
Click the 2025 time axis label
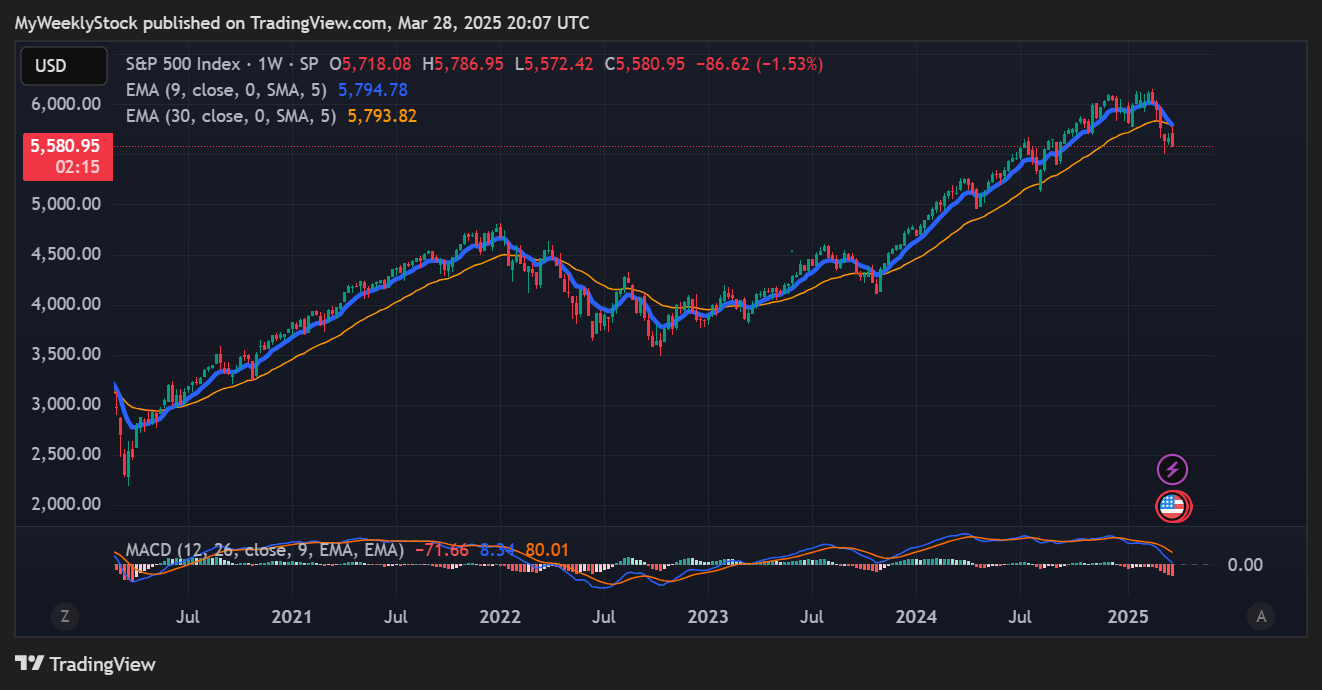coord(1129,617)
